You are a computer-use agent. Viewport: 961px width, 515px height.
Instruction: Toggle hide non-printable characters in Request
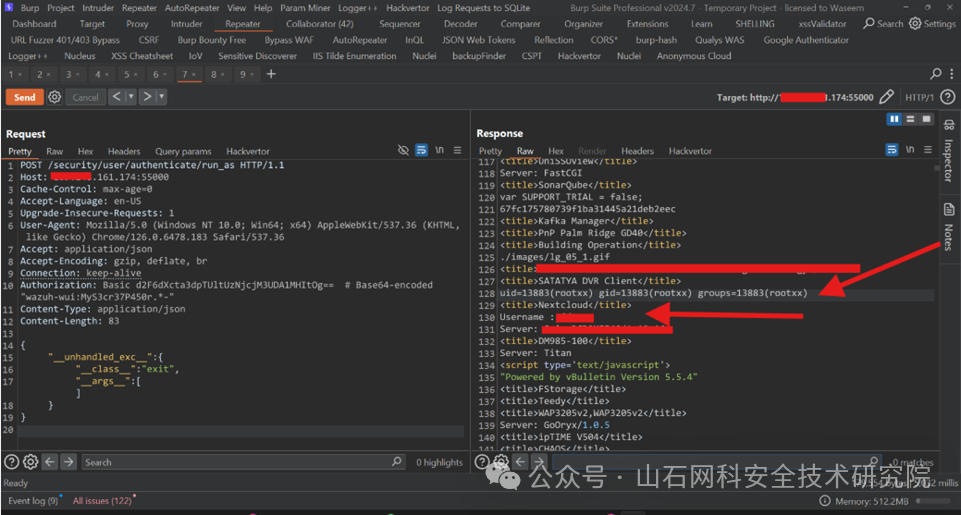403,150
